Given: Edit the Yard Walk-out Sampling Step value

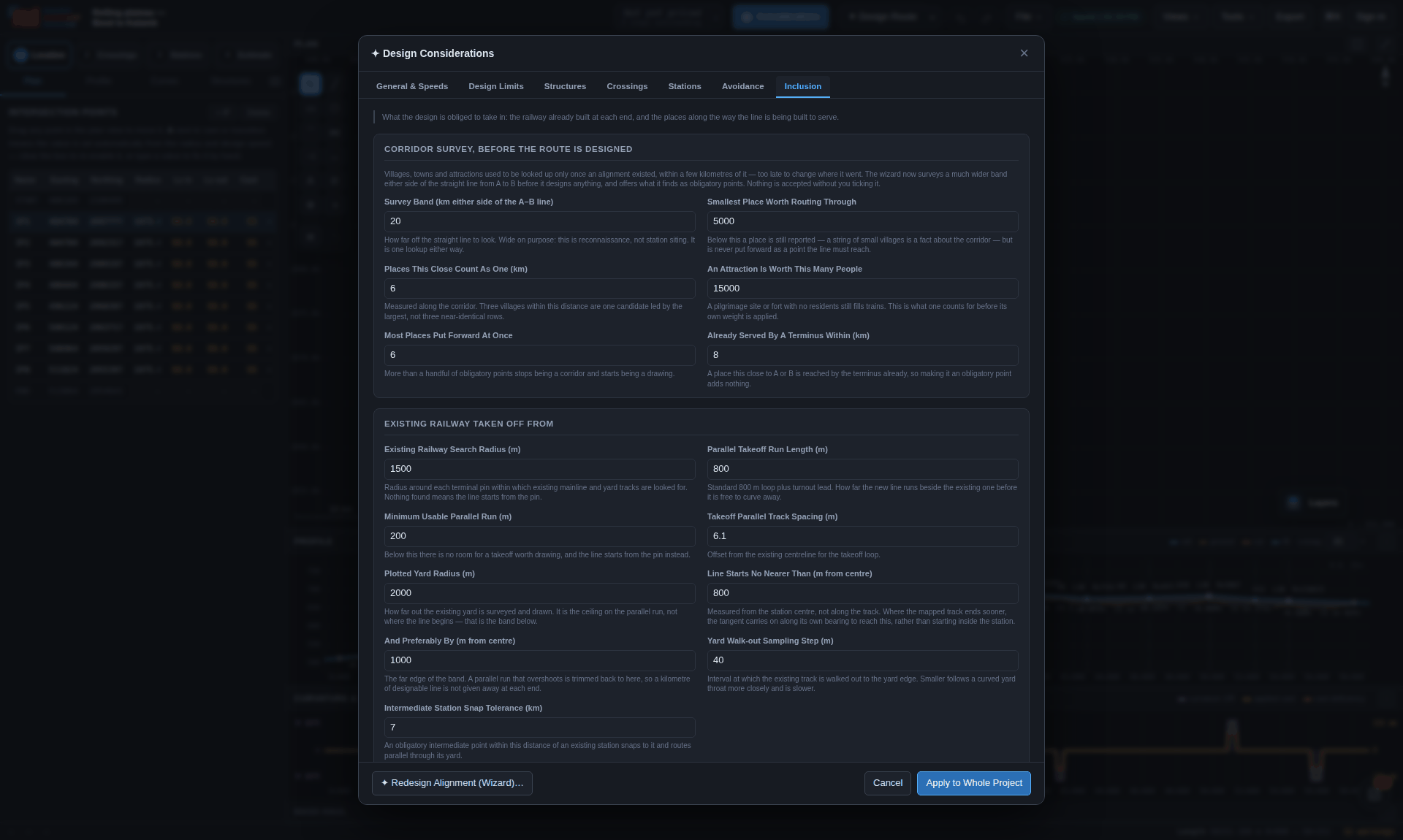Looking at the screenshot, I should coord(862,660).
